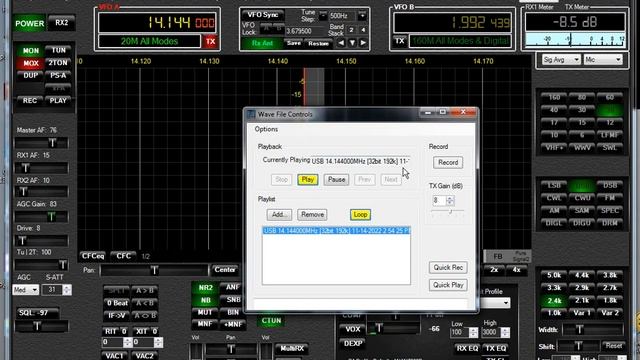Image resolution: width=640 pixels, height=360 pixels.
Task: Open the Sig Avg meter dropdown
Action: (x=561, y=60)
